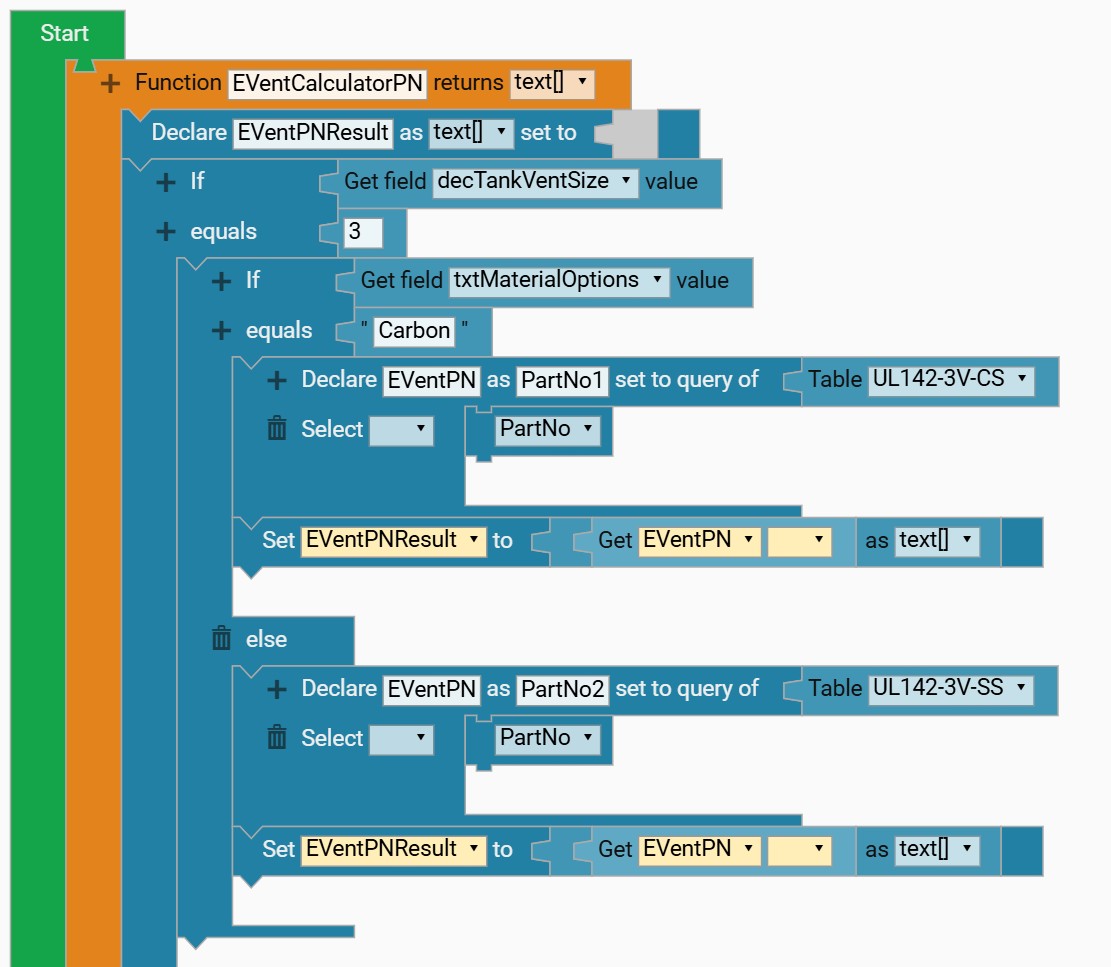Click plus icon on Declare EVentPN PartNo1 block
The height and width of the screenshot is (967, 1111).
[x=276, y=380]
